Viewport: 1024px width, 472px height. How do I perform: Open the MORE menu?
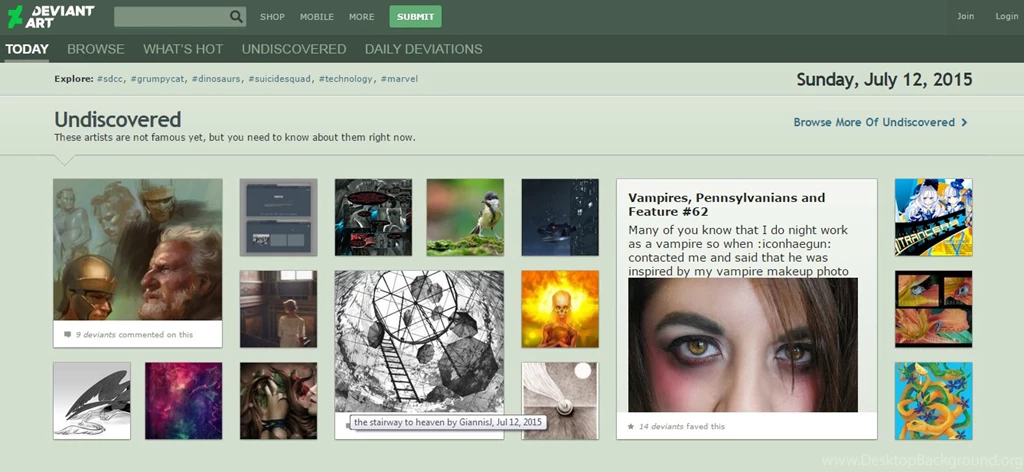[362, 17]
